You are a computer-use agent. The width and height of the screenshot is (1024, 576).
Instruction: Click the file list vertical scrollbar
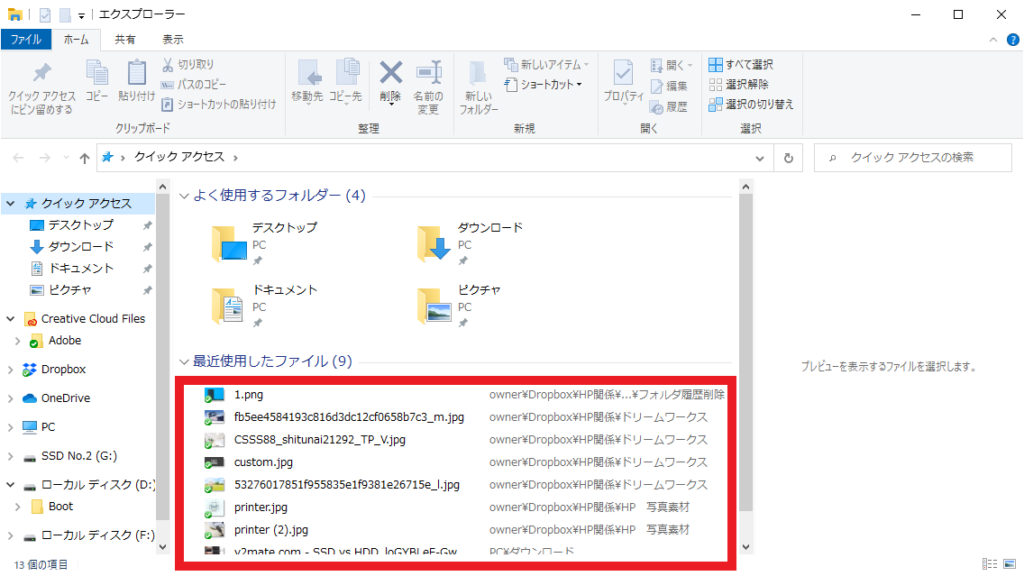746,367
